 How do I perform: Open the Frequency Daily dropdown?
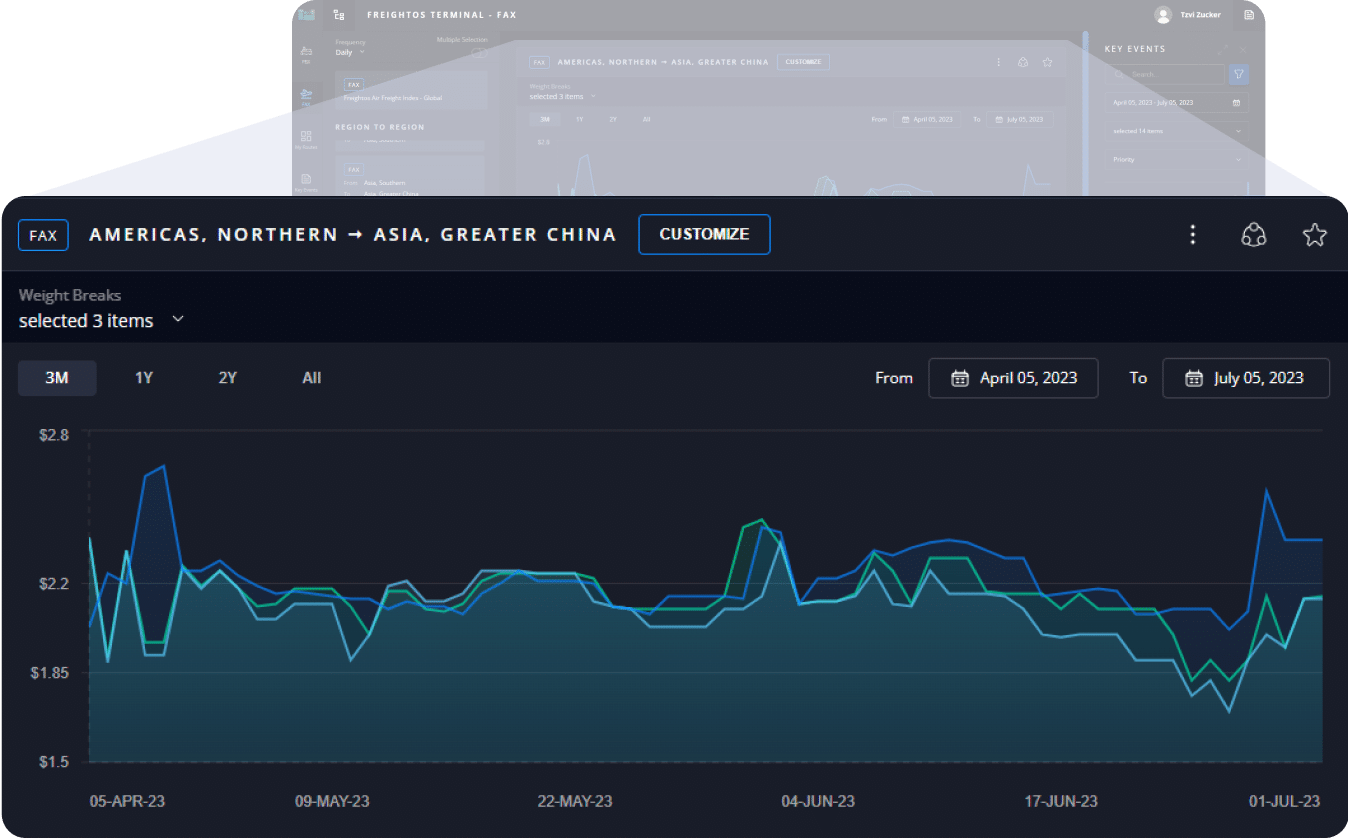350,52
